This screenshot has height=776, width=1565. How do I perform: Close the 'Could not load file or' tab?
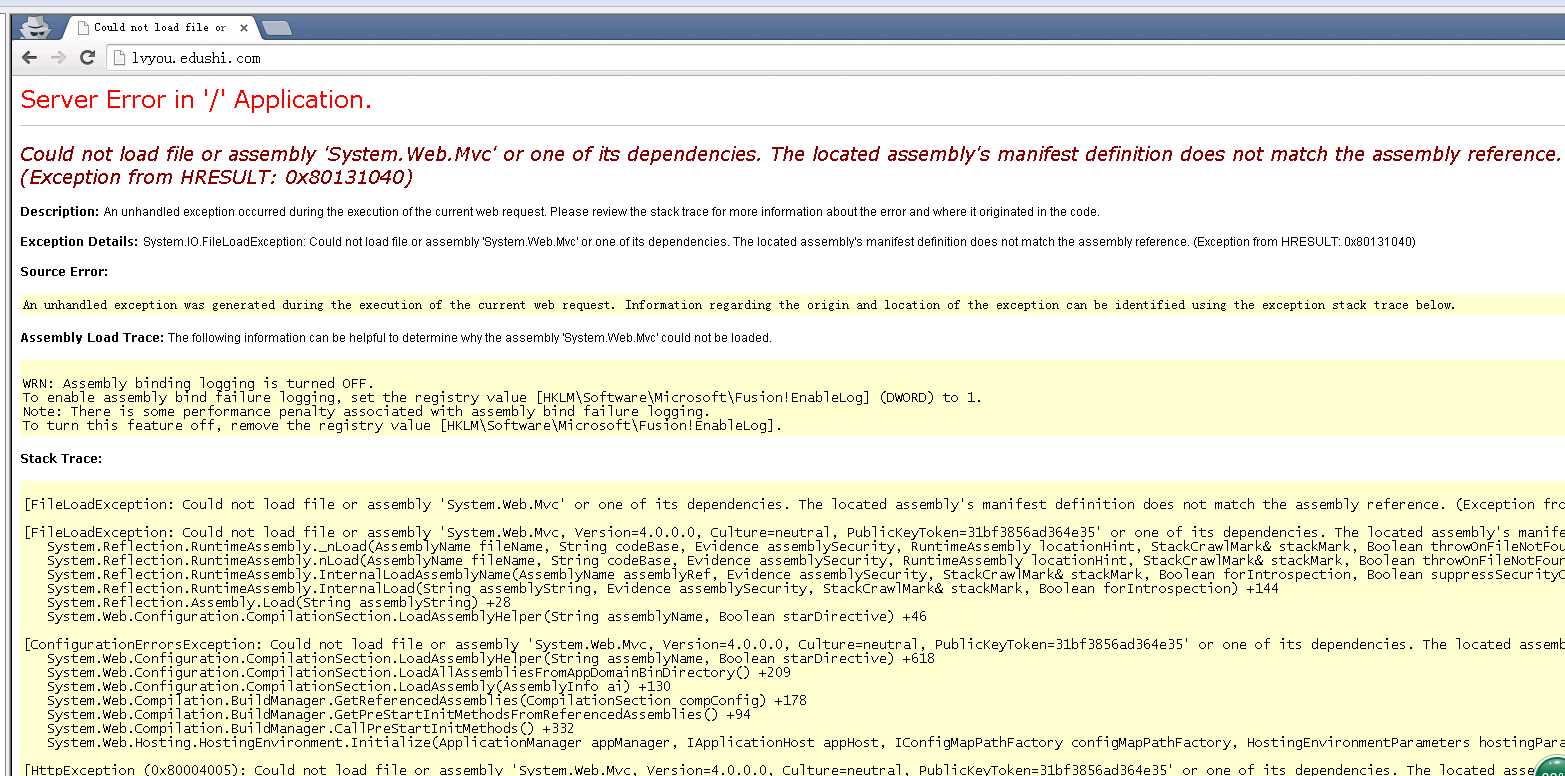pos(244,28)
